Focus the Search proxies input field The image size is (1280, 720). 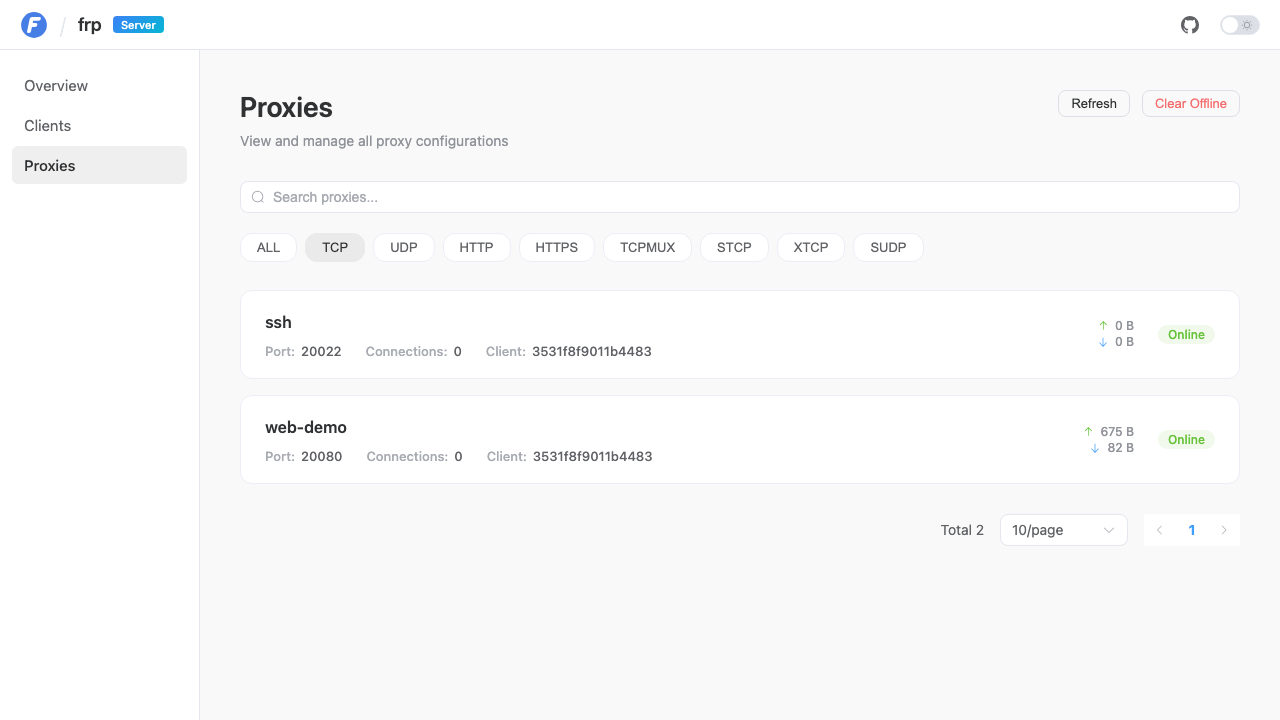click(740, 197)
